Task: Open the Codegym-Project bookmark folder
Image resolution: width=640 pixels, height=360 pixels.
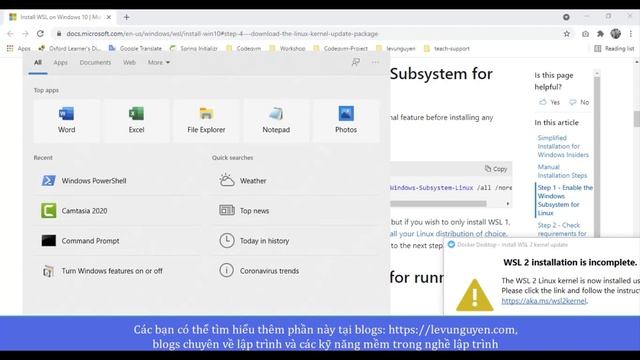Action: (340, 48)
